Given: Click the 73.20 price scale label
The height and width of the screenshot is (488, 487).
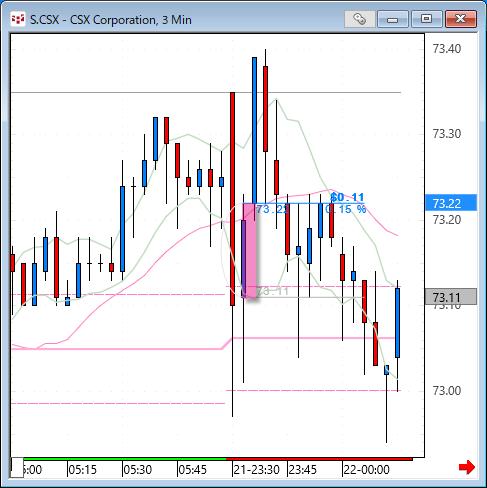Looking at the screenshot, I should pos(447,220).
